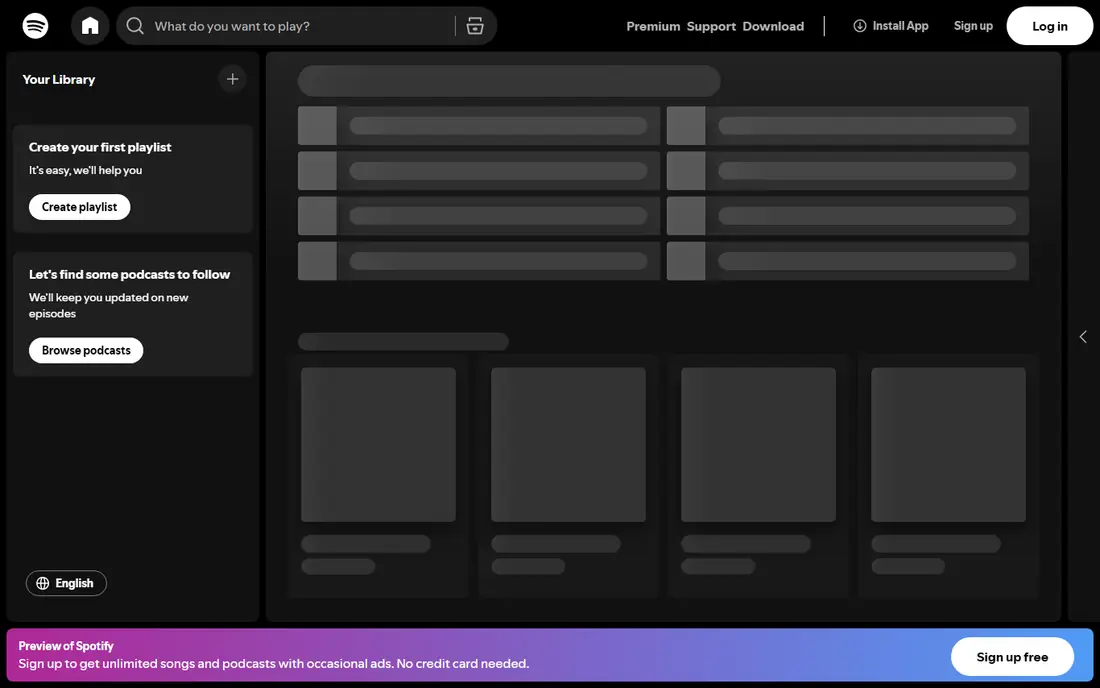Open the Download link
Image resolution: width=1100 pixels, height=688 pixels.
click(773, 26)
